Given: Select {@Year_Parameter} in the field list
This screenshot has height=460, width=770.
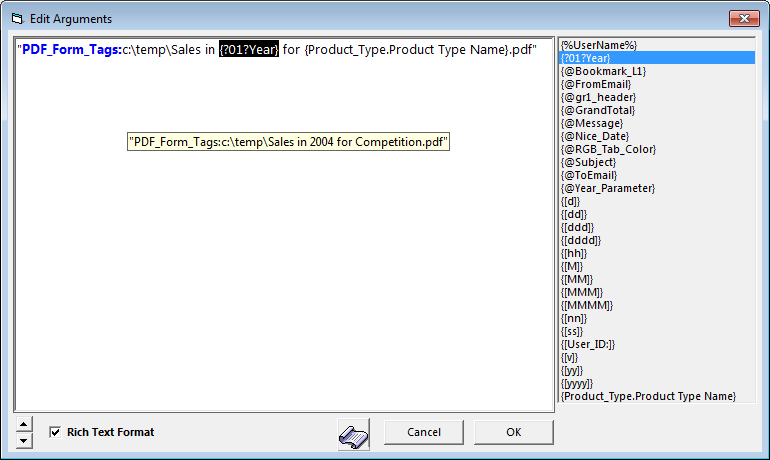Looking at the screenshot, I should (657, 188).
